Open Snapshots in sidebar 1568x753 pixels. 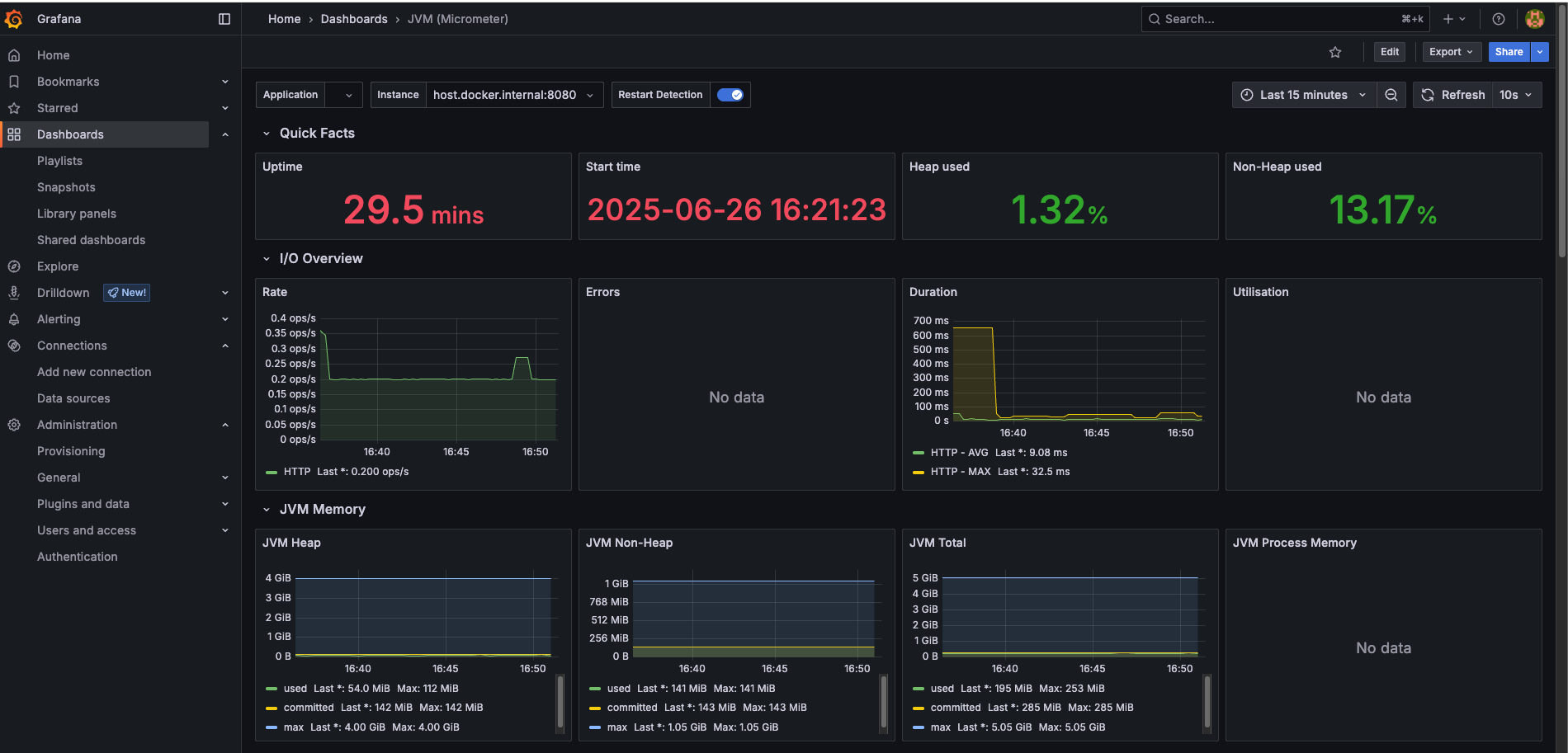tap(66, 187)
